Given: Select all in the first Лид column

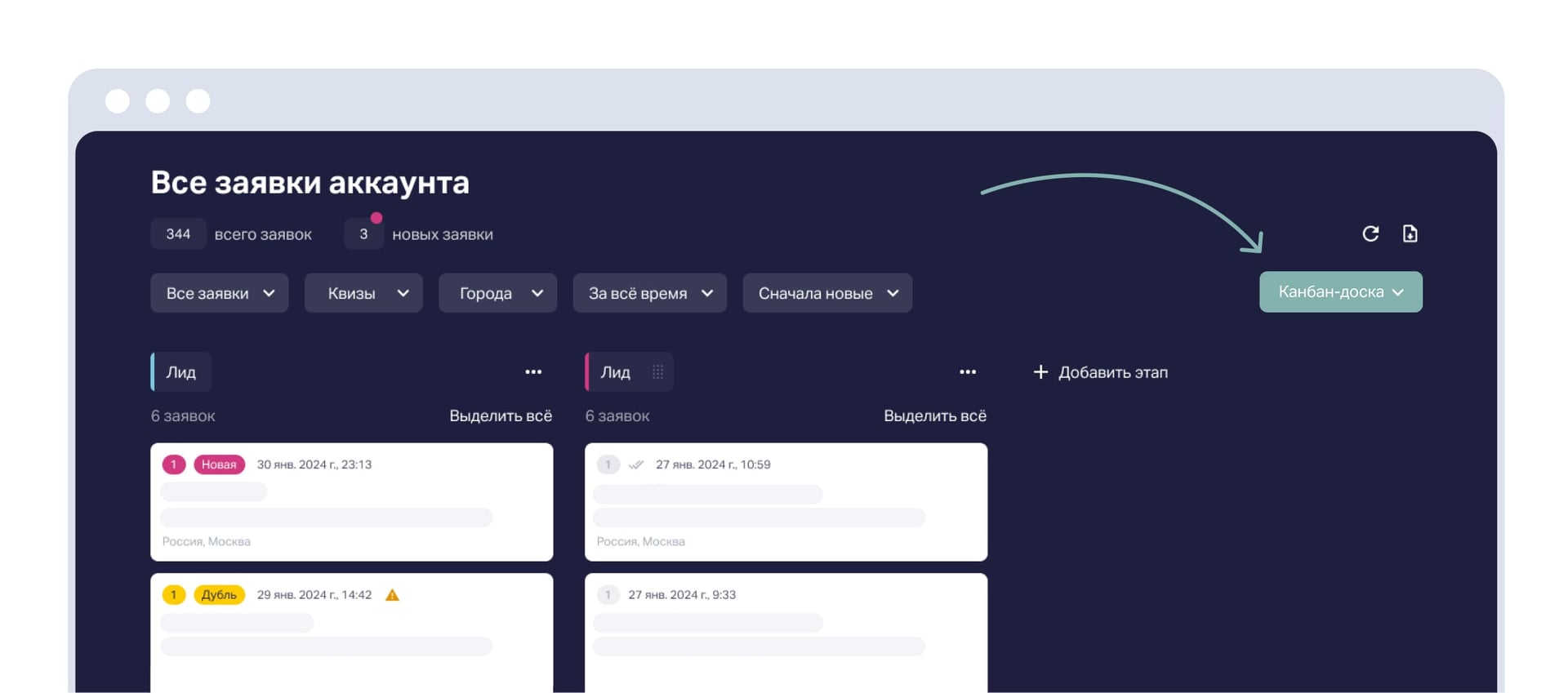Looking at the screenshot, I should click(501, 416).
